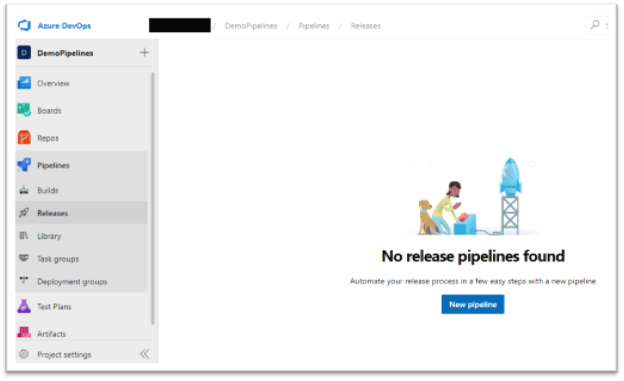Click the Overview icon in sidebar
The image size is (624, 381).
(x=24, y=83)
